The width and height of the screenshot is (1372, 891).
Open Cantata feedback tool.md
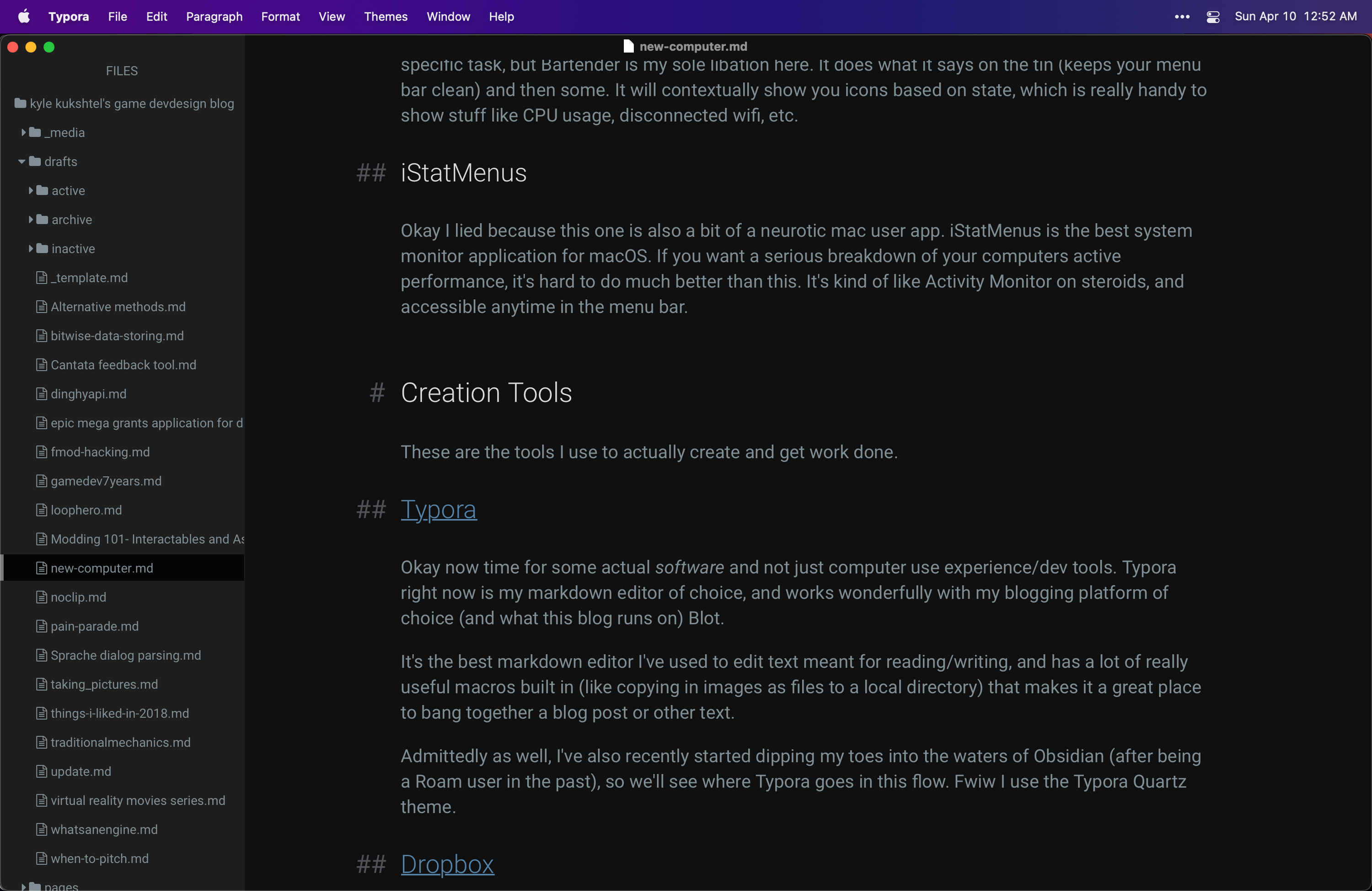[123, 365]
